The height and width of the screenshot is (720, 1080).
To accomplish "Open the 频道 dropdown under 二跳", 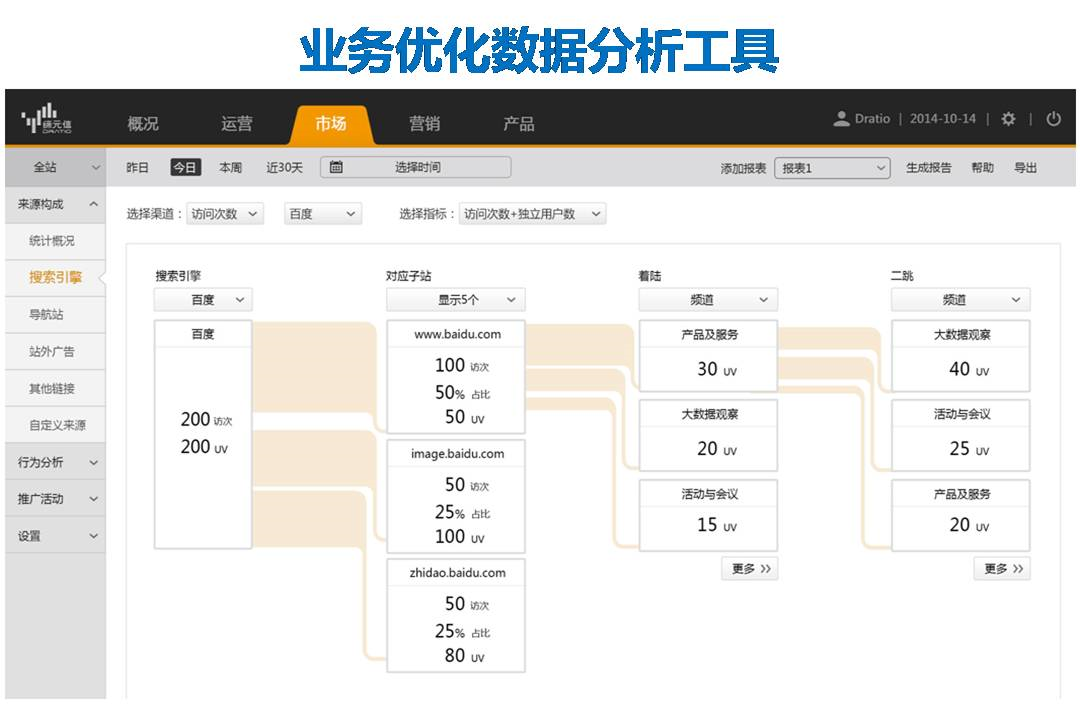I will coord(961,300).
